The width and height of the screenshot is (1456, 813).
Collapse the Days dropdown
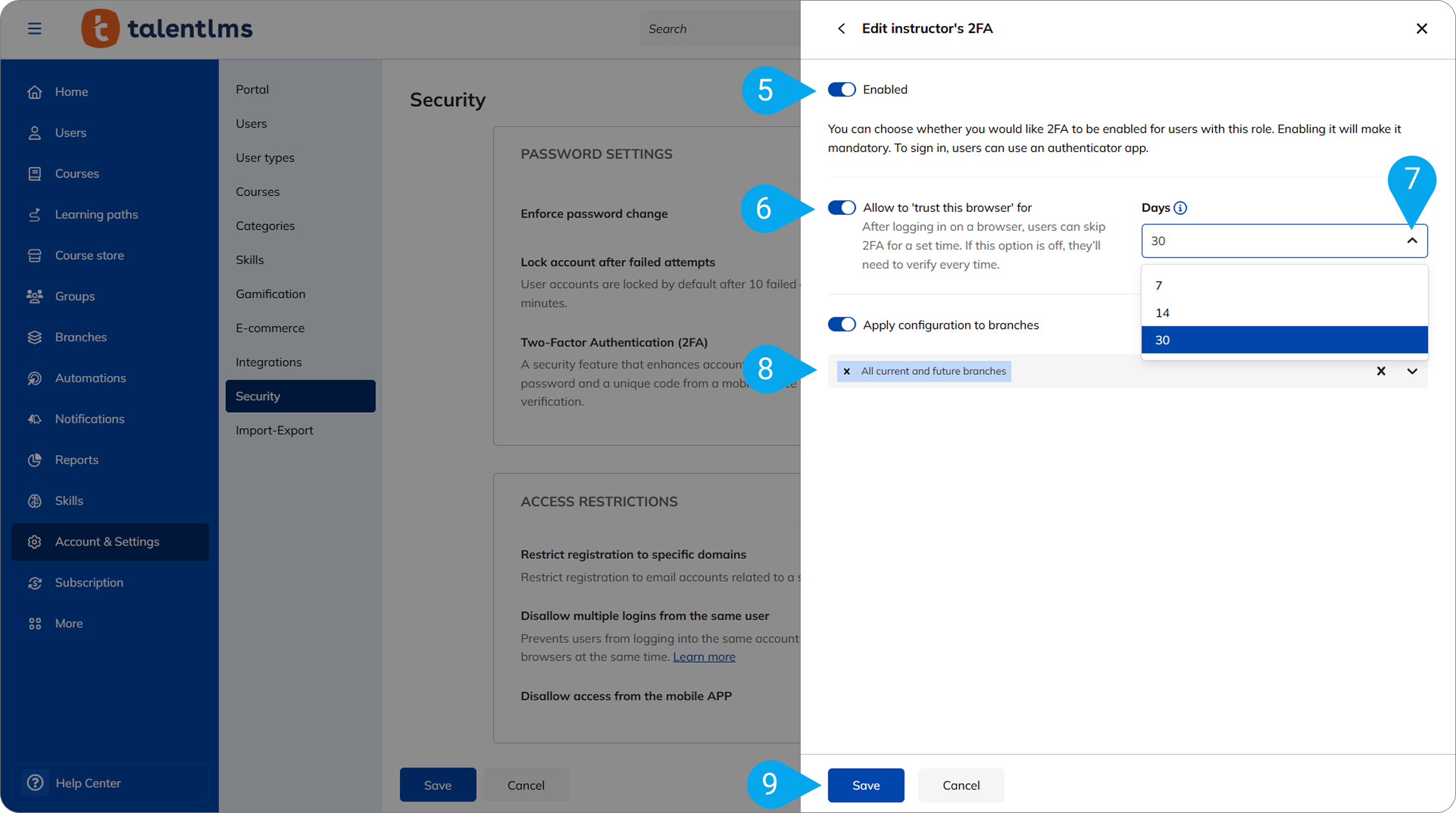1412,241
